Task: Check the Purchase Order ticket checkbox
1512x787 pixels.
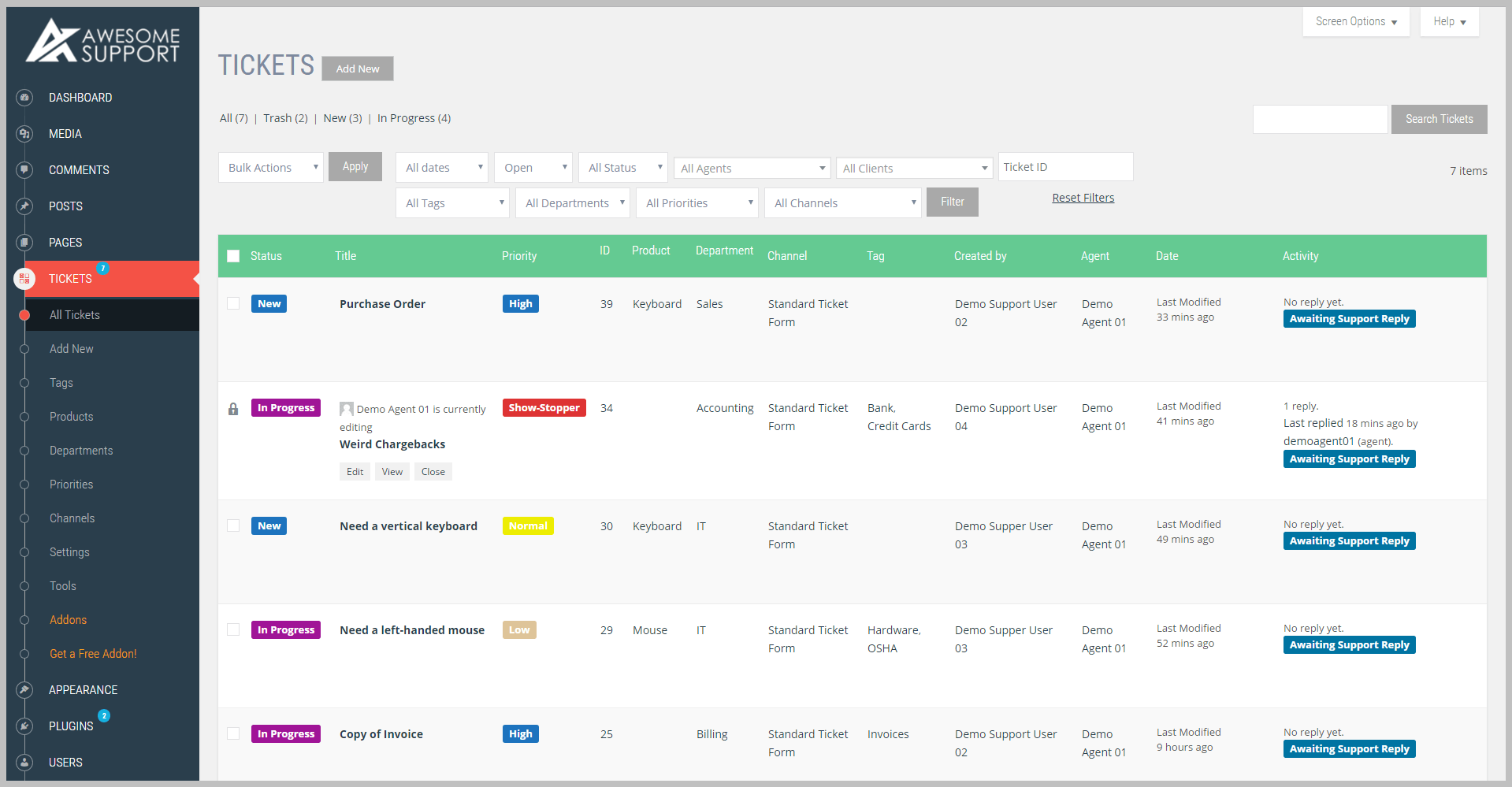Action: tap(233, 303)
